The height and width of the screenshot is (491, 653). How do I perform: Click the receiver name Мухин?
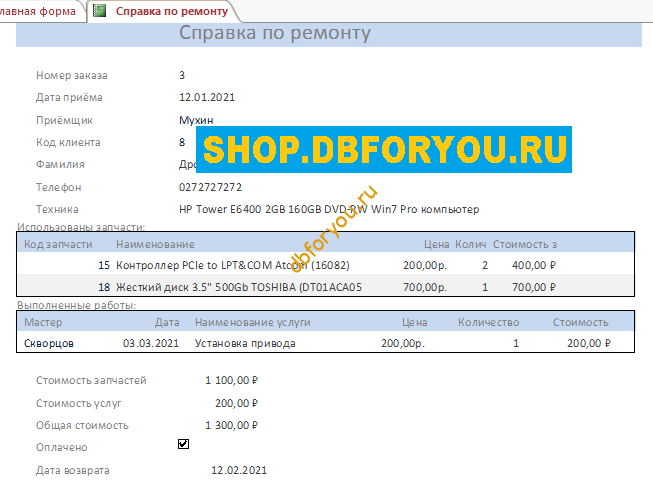(196, 120)
